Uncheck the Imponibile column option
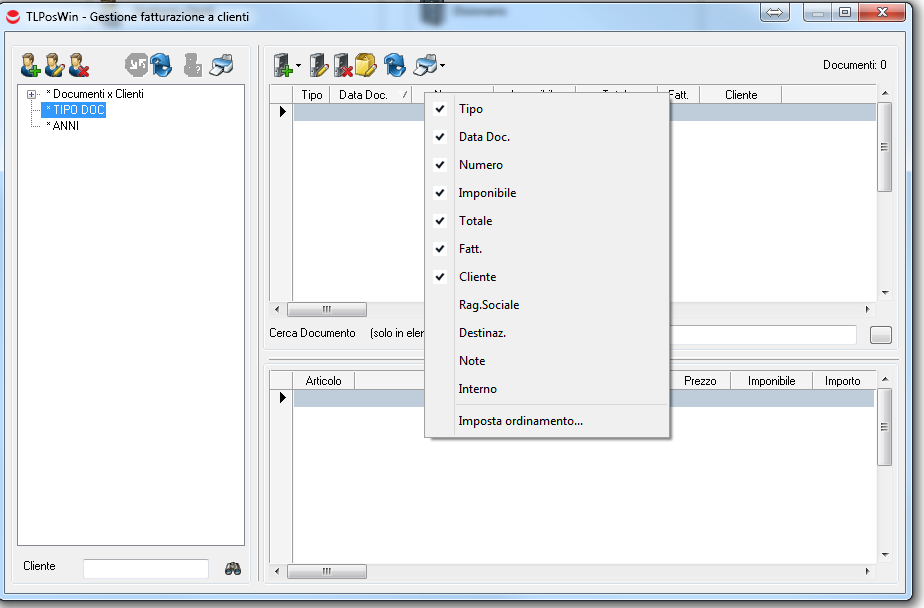This screenshot has height=608, width=924. tap(487, 193)
